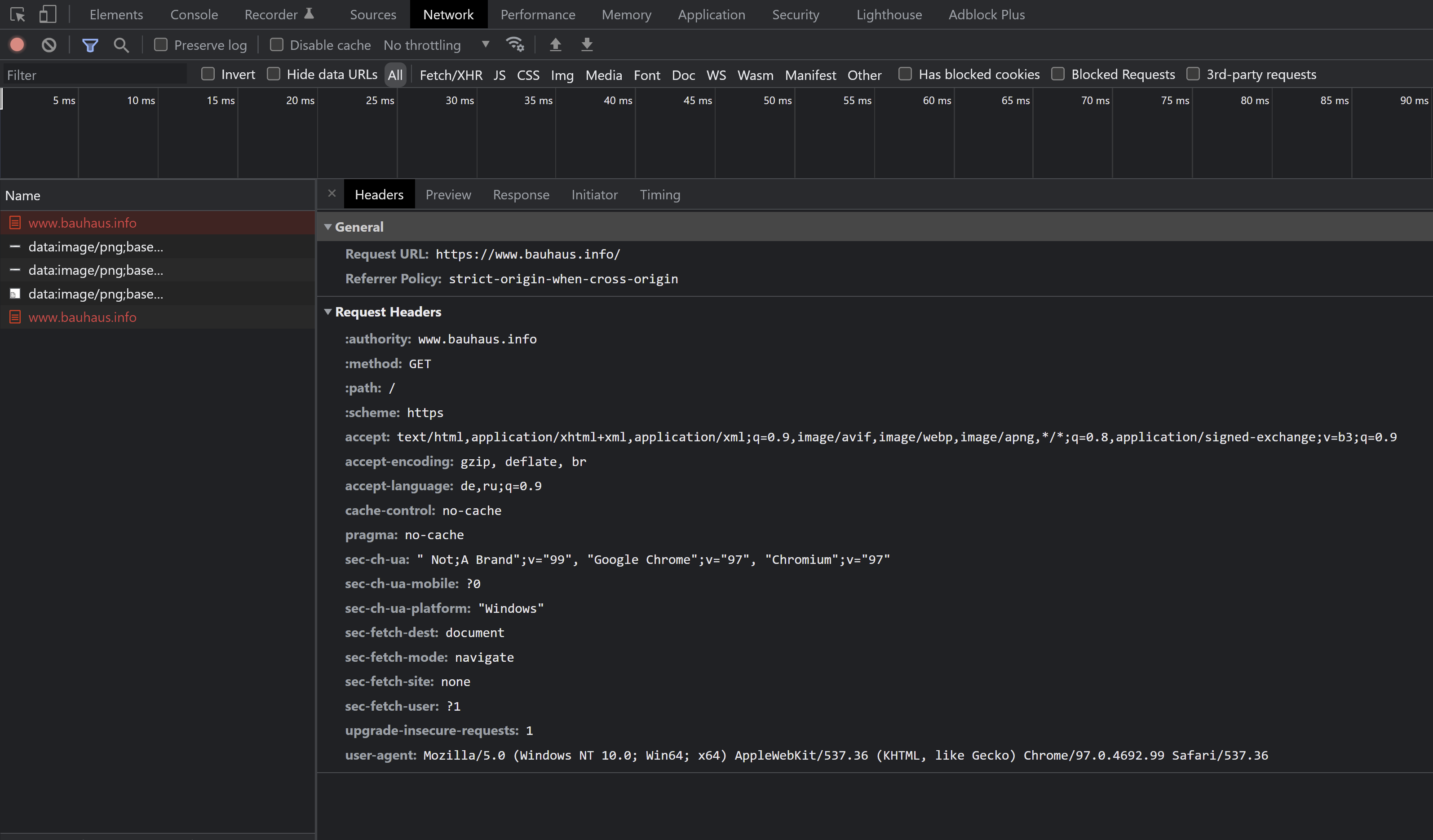Open the Timing tab
1433x840 pixels.
[659, 195]
